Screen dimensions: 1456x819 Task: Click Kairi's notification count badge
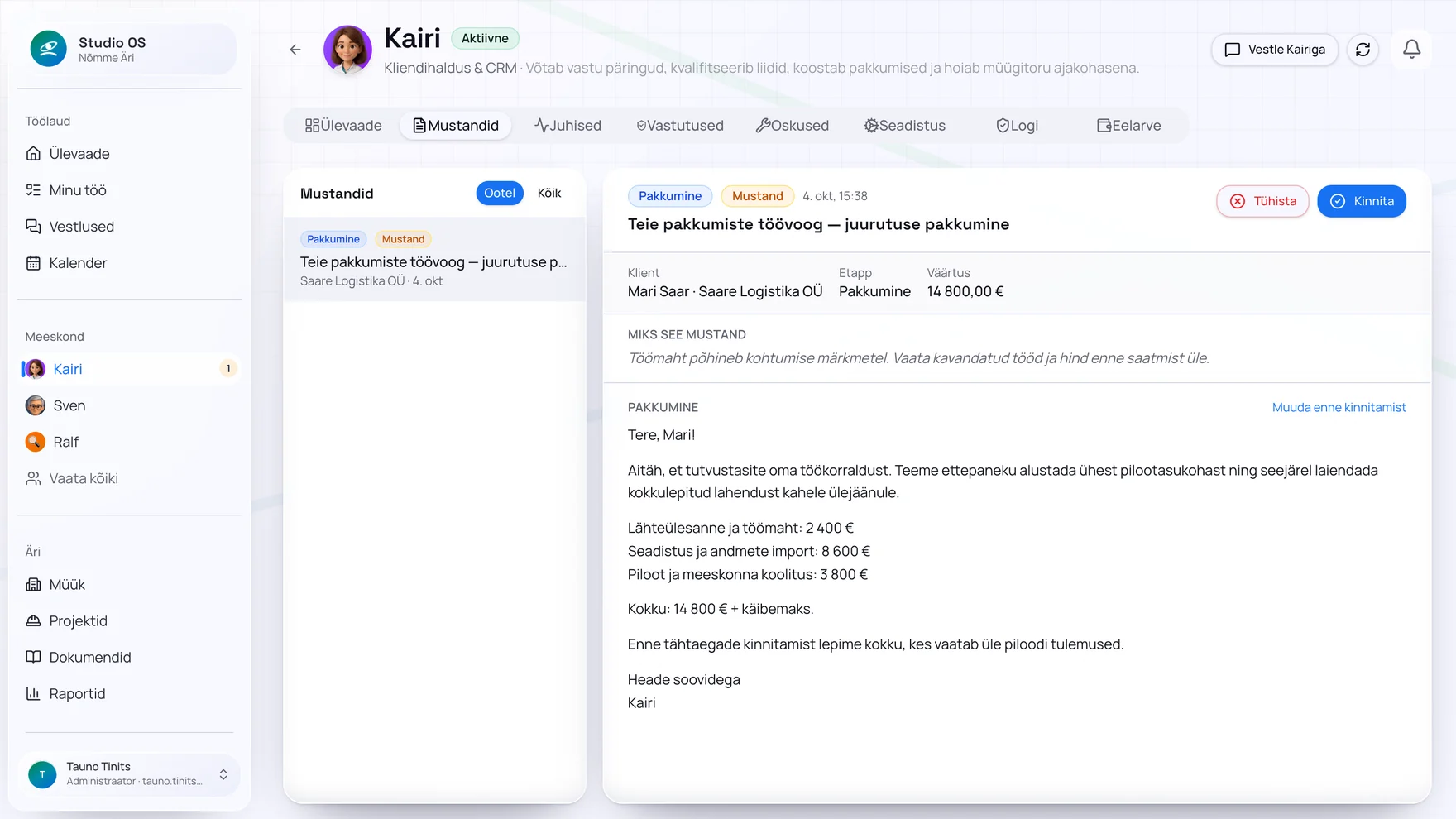pyautogui.click(x=228, y=369)
